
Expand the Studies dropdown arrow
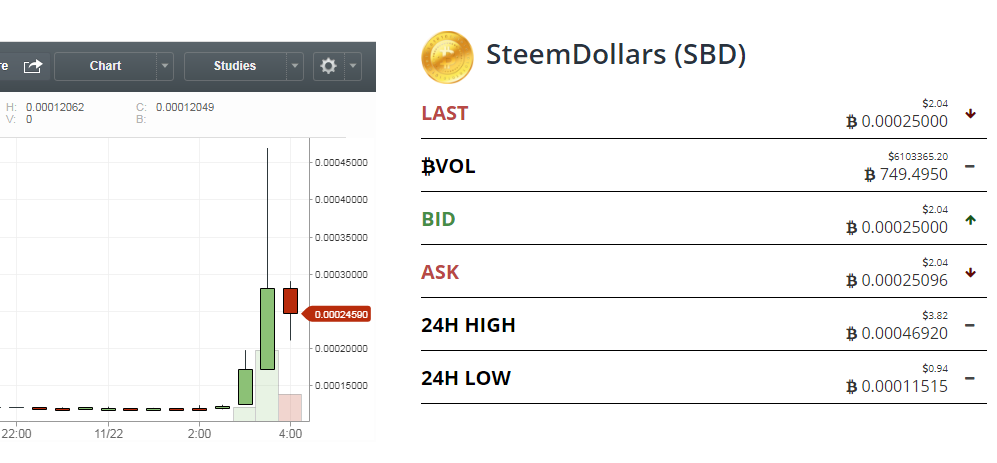point(295,66)
